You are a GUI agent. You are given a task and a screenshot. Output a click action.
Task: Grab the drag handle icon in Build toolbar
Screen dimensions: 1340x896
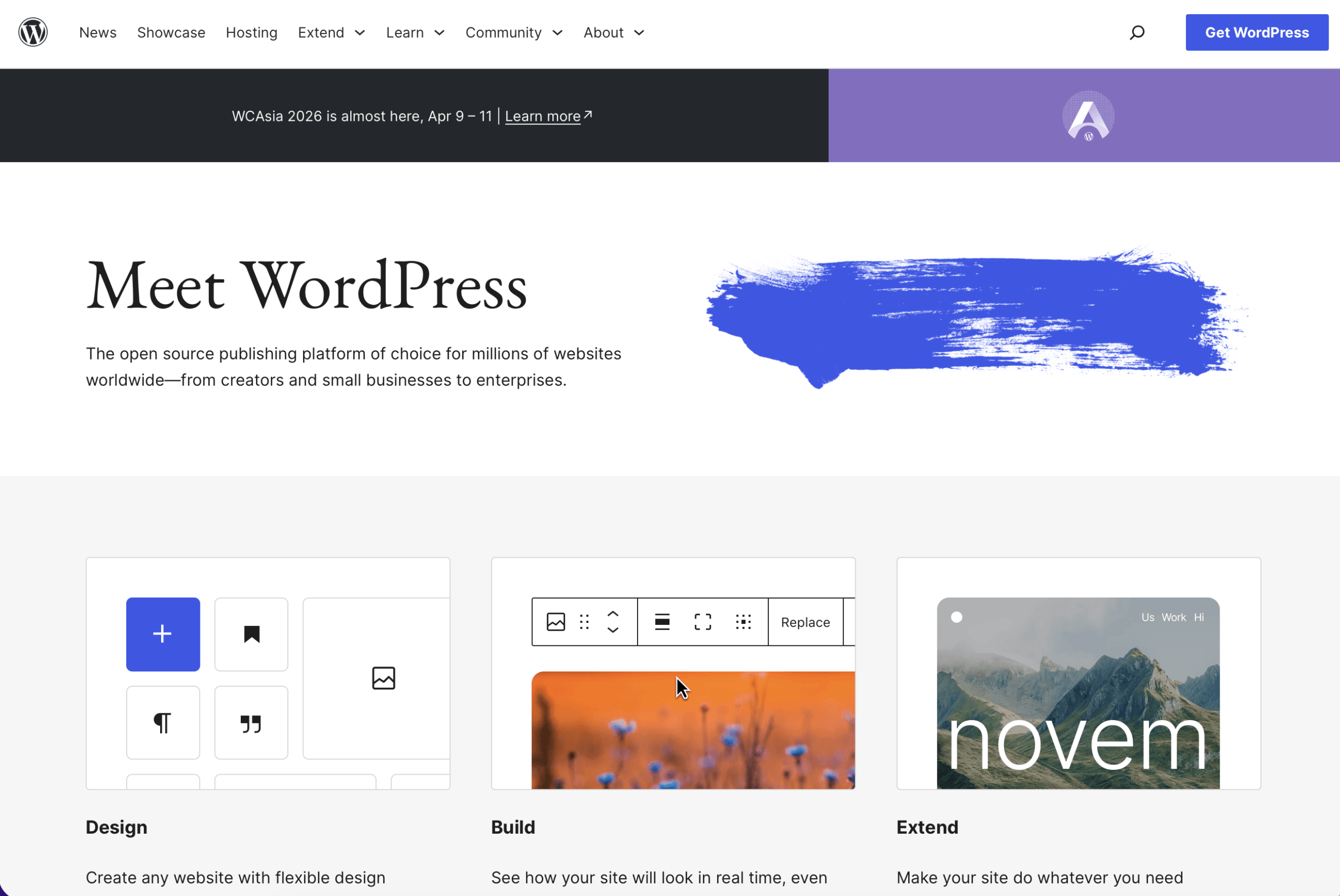[x=584, y=622]
